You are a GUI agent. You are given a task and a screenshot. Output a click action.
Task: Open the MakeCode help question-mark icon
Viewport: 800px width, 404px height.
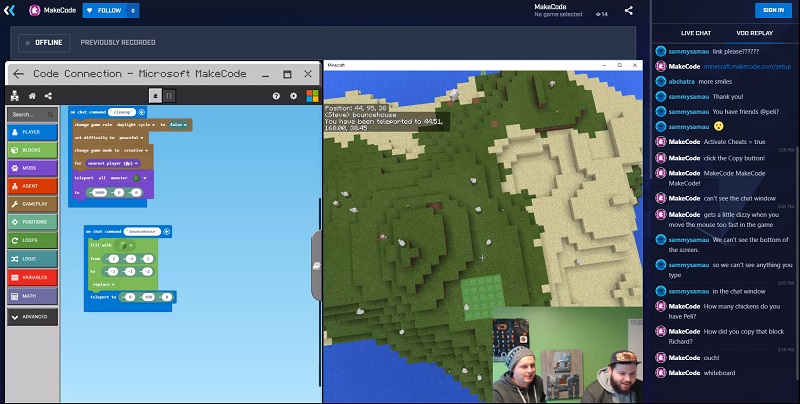pyautogui.click(x=276, y=96)
